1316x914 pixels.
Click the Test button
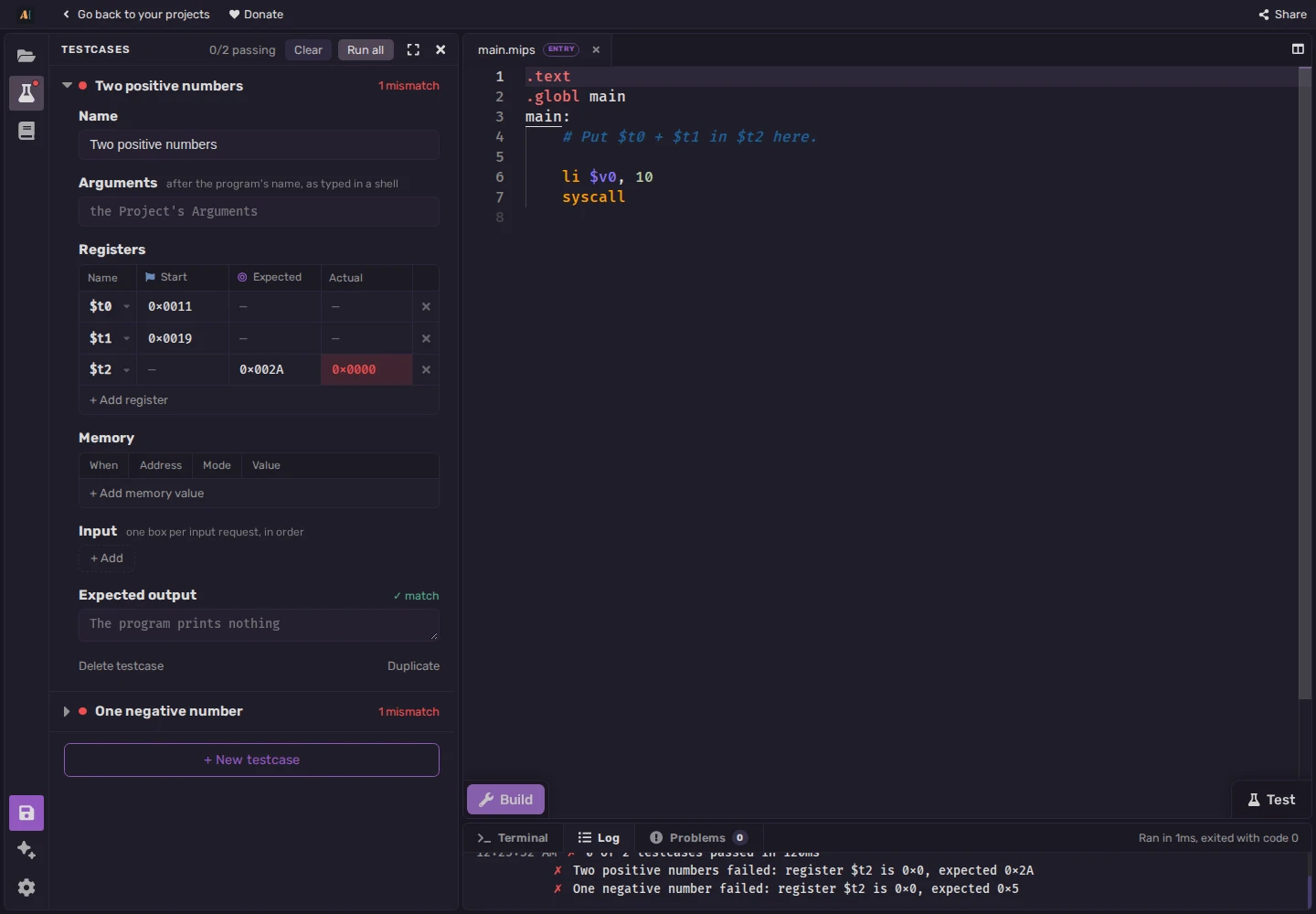point(1271,800)
